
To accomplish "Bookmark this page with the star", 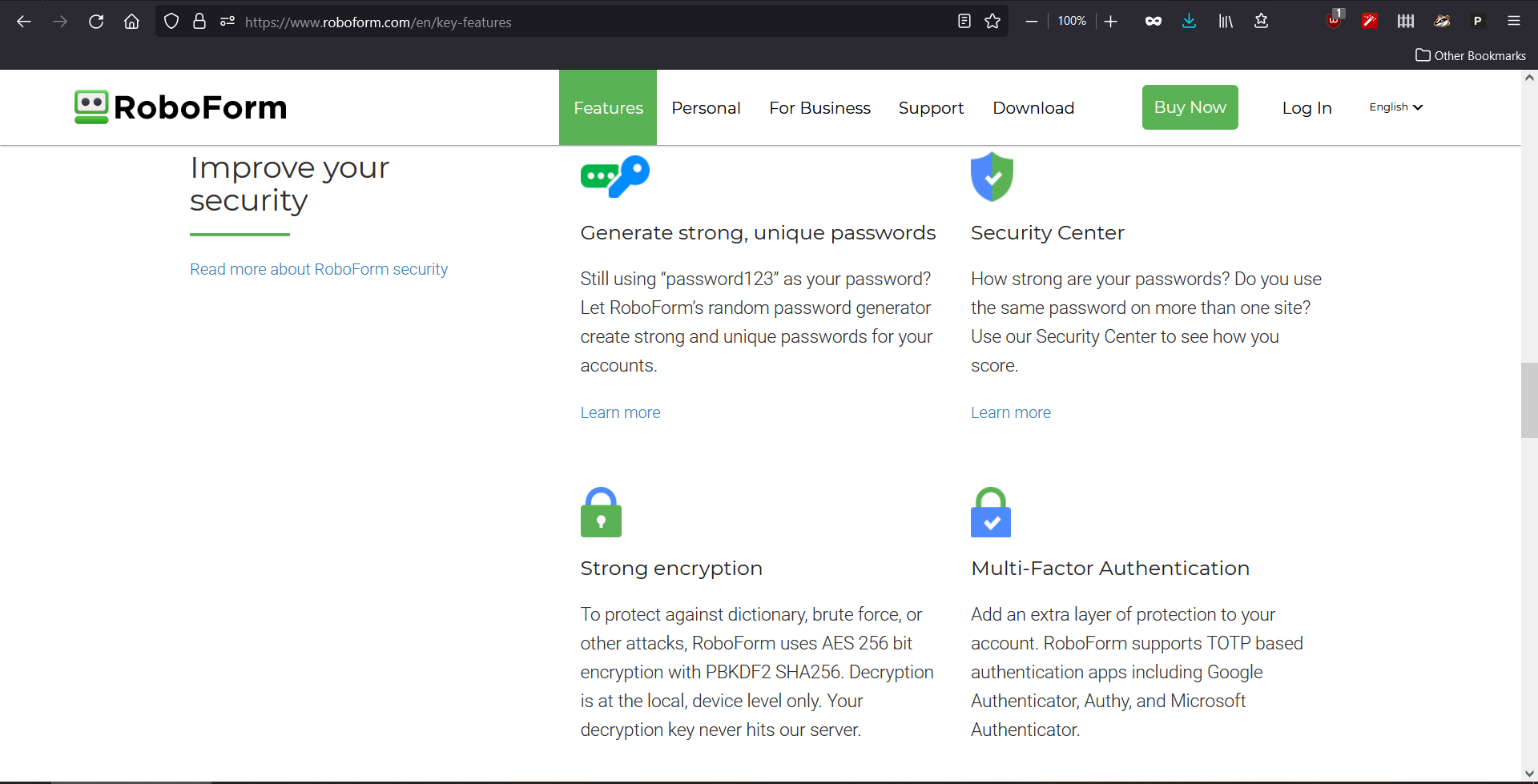I will point(992,22).
